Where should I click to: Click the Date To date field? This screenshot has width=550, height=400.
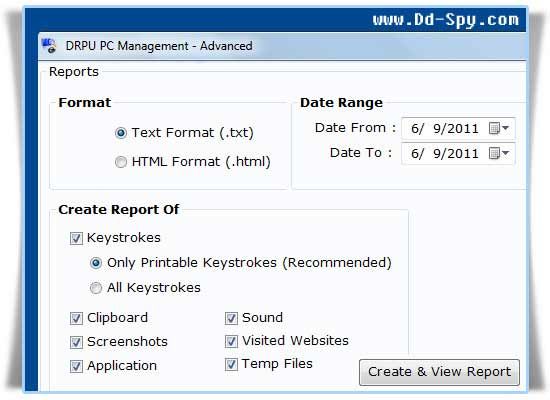point(458,153)
